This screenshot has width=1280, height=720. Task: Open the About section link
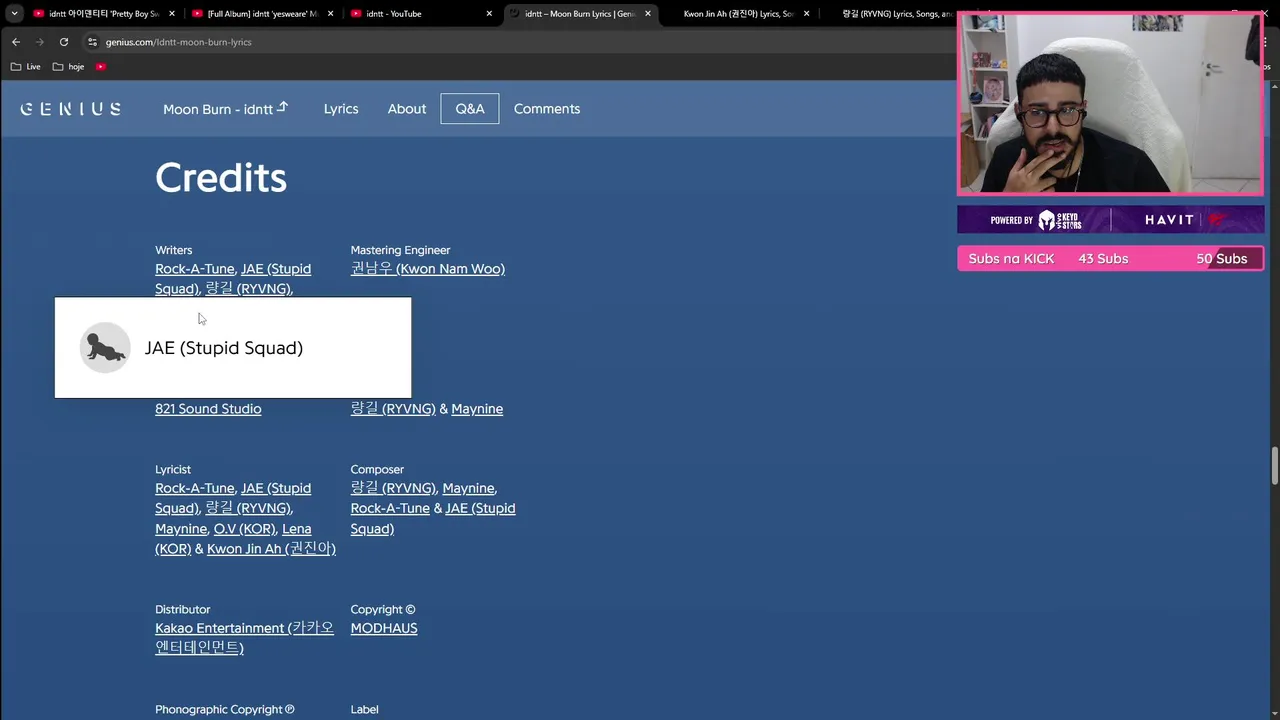point(407,109)
